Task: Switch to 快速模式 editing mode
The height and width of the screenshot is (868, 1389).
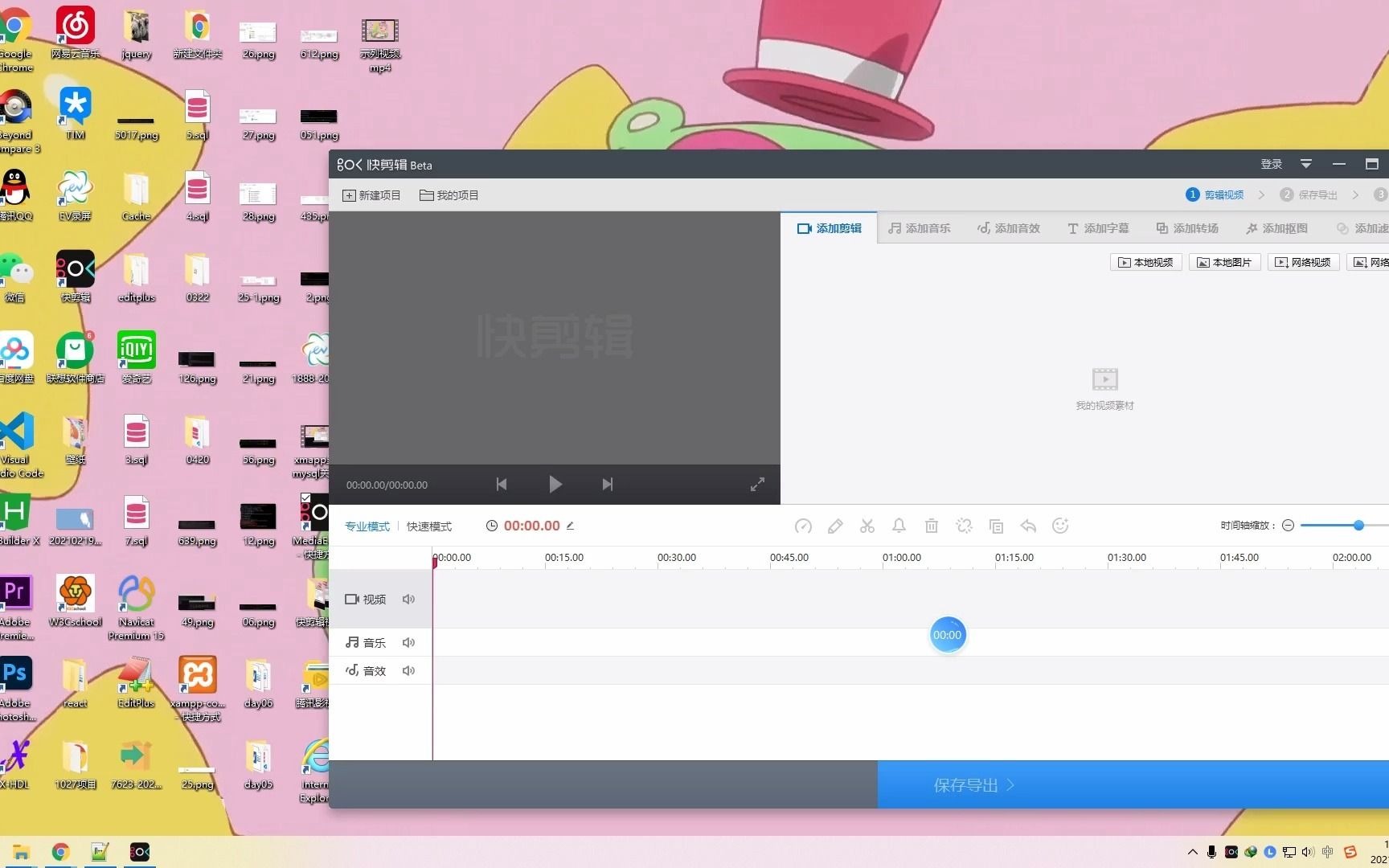Action: 428,526
